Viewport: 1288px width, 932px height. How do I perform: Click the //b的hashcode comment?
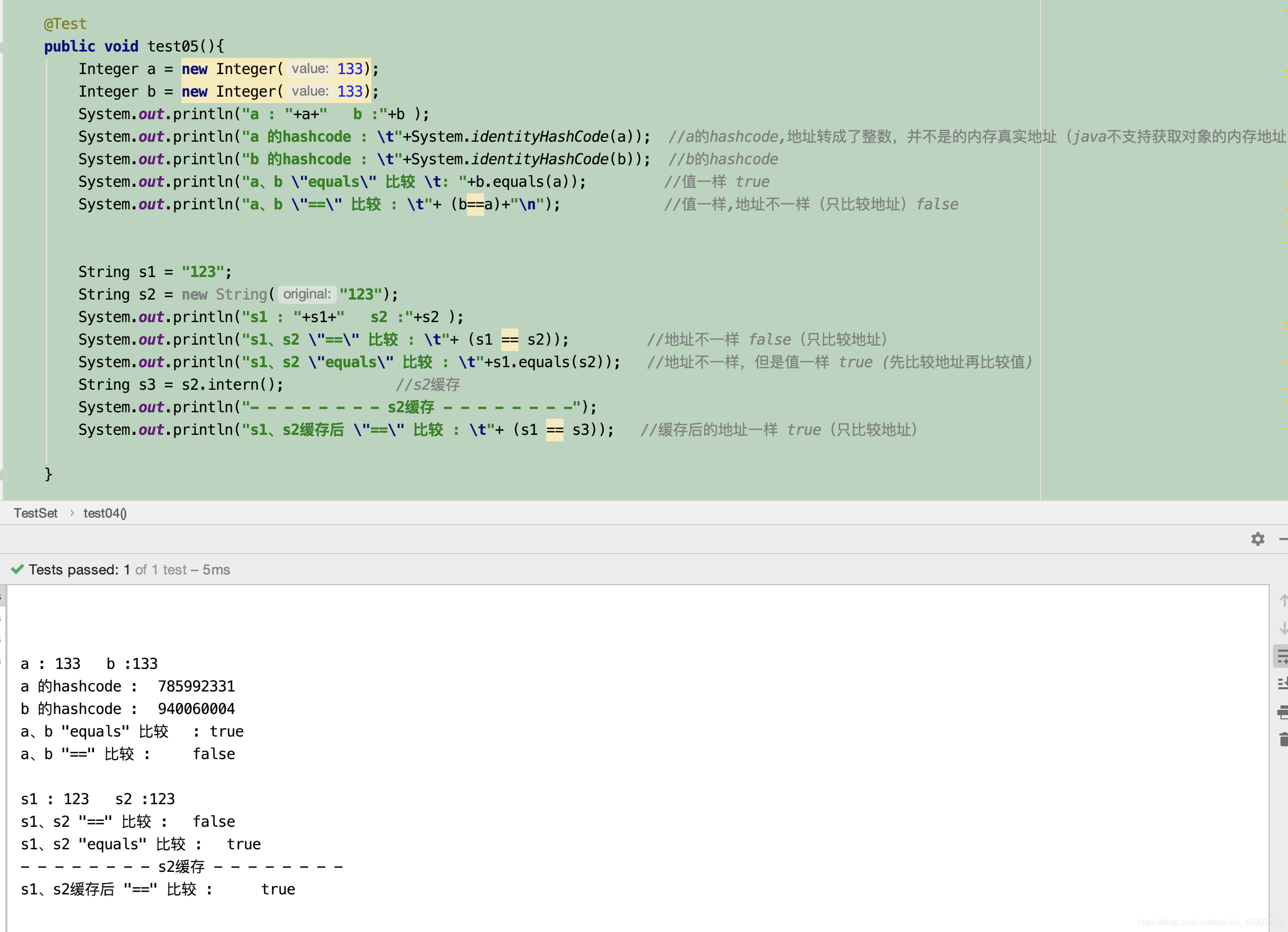[x=723, y=159]
